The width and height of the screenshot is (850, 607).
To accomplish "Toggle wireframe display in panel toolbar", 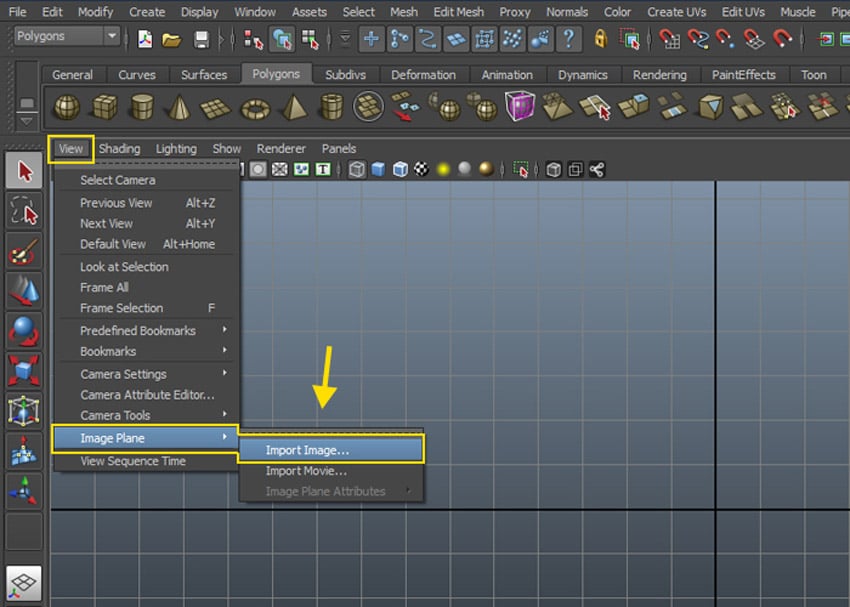I will (357, 170).
